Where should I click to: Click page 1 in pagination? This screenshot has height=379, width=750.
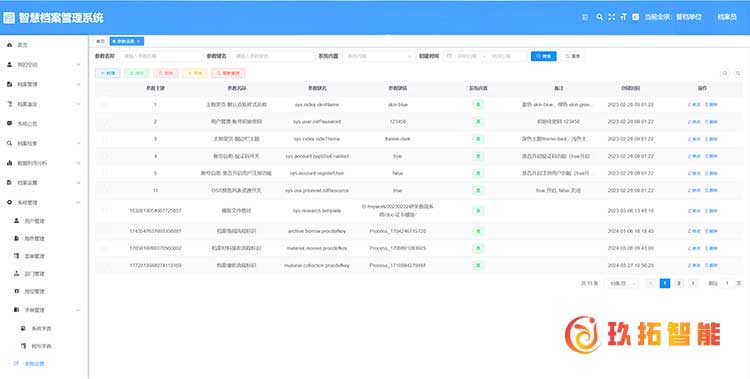coord(665,283)
